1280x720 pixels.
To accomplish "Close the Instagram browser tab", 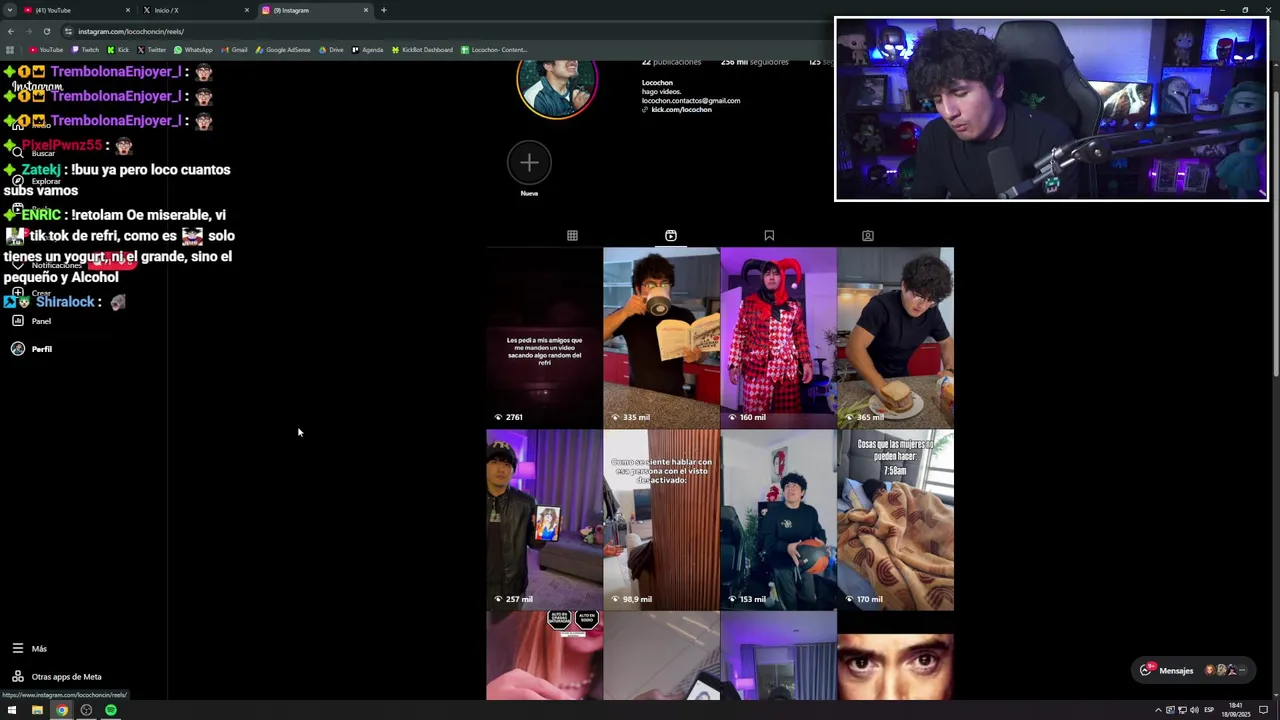I will (366, 10).
